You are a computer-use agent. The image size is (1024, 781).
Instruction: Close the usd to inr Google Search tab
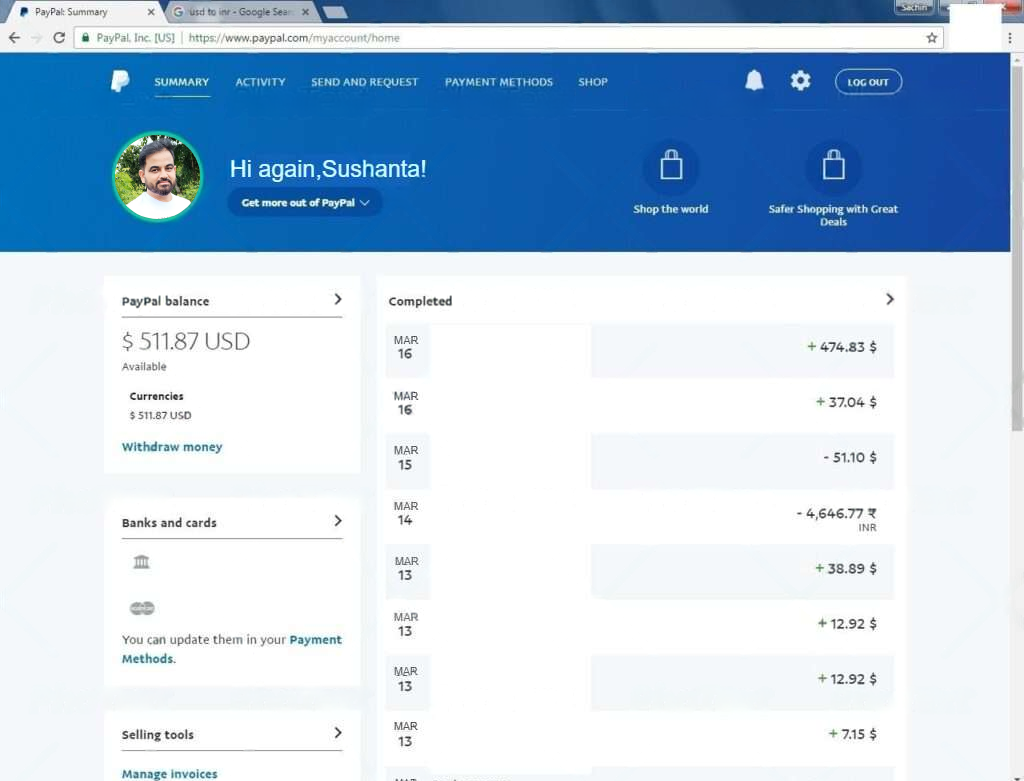point(305,12)
